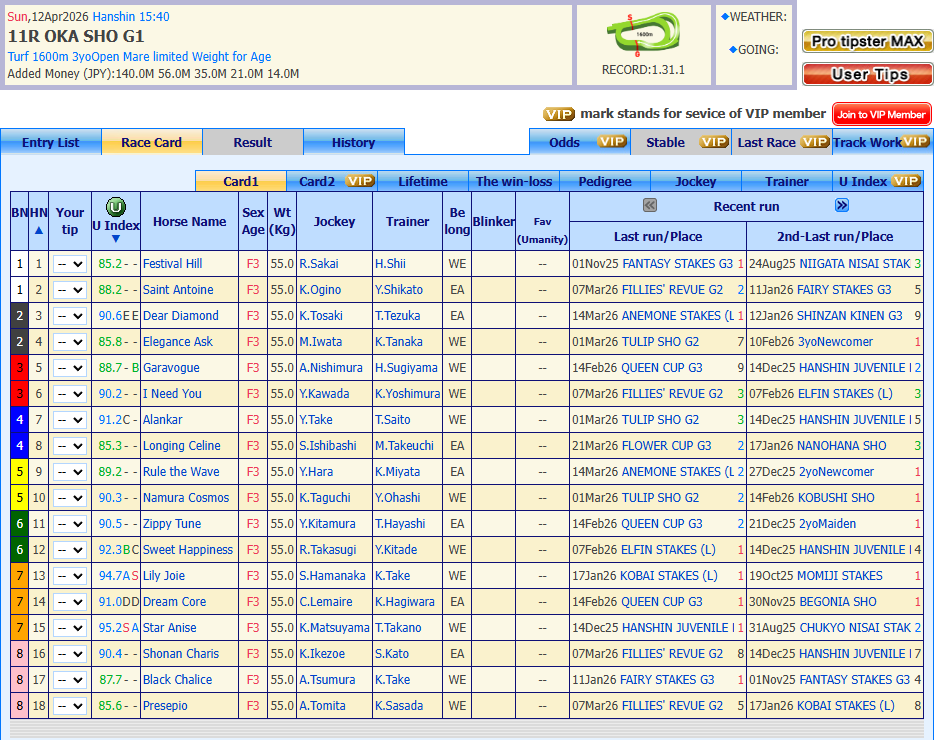Click the previous recent run double-arrow icon
The height and width of the screenshot is (740, 941).
tap(649, 206)
